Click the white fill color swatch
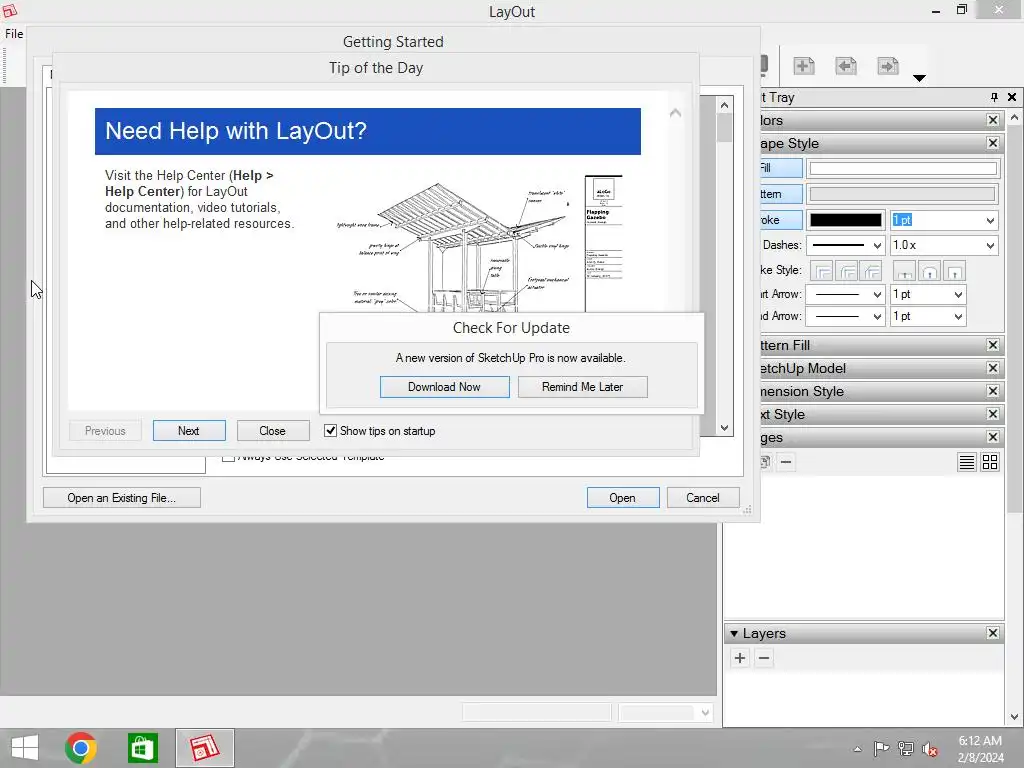The width and height of the screenshot is (1024, 768). click(903, 168)
